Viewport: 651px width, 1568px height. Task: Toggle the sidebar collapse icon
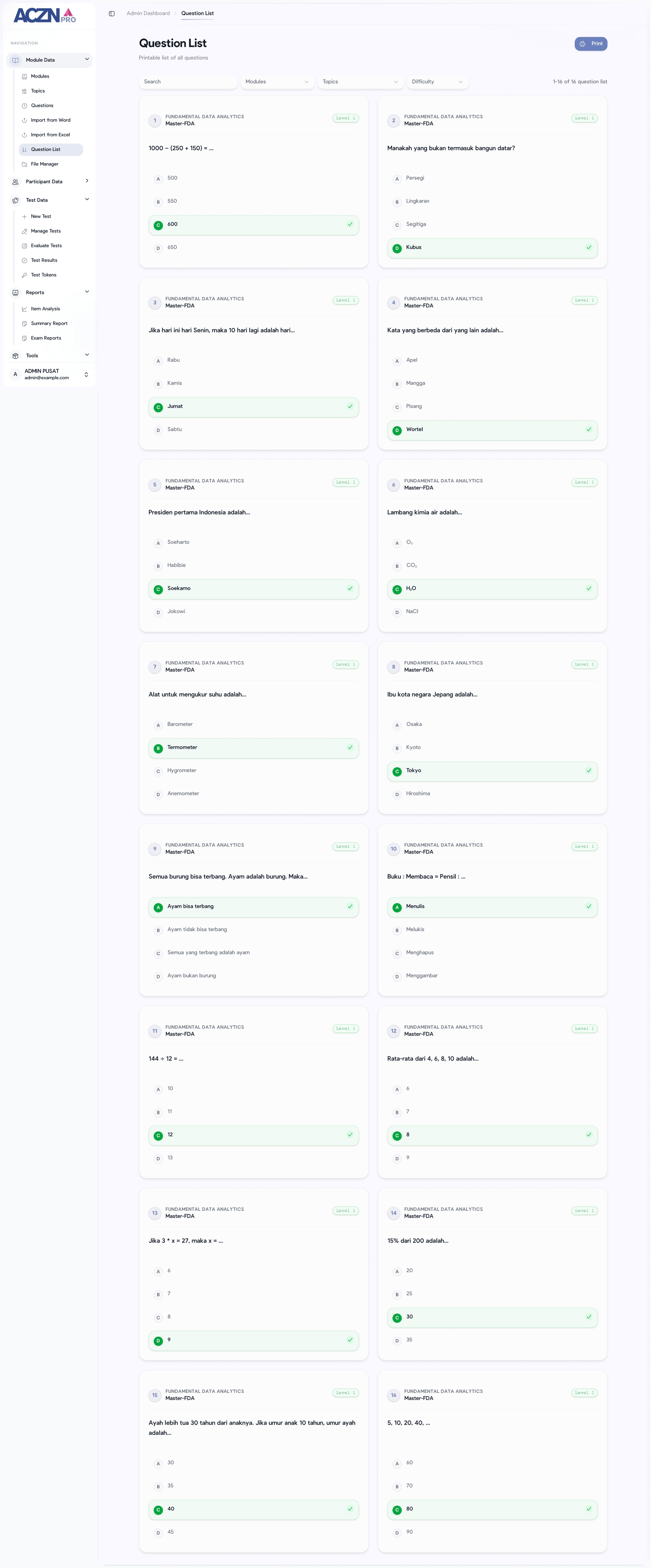tap(111, 13)
